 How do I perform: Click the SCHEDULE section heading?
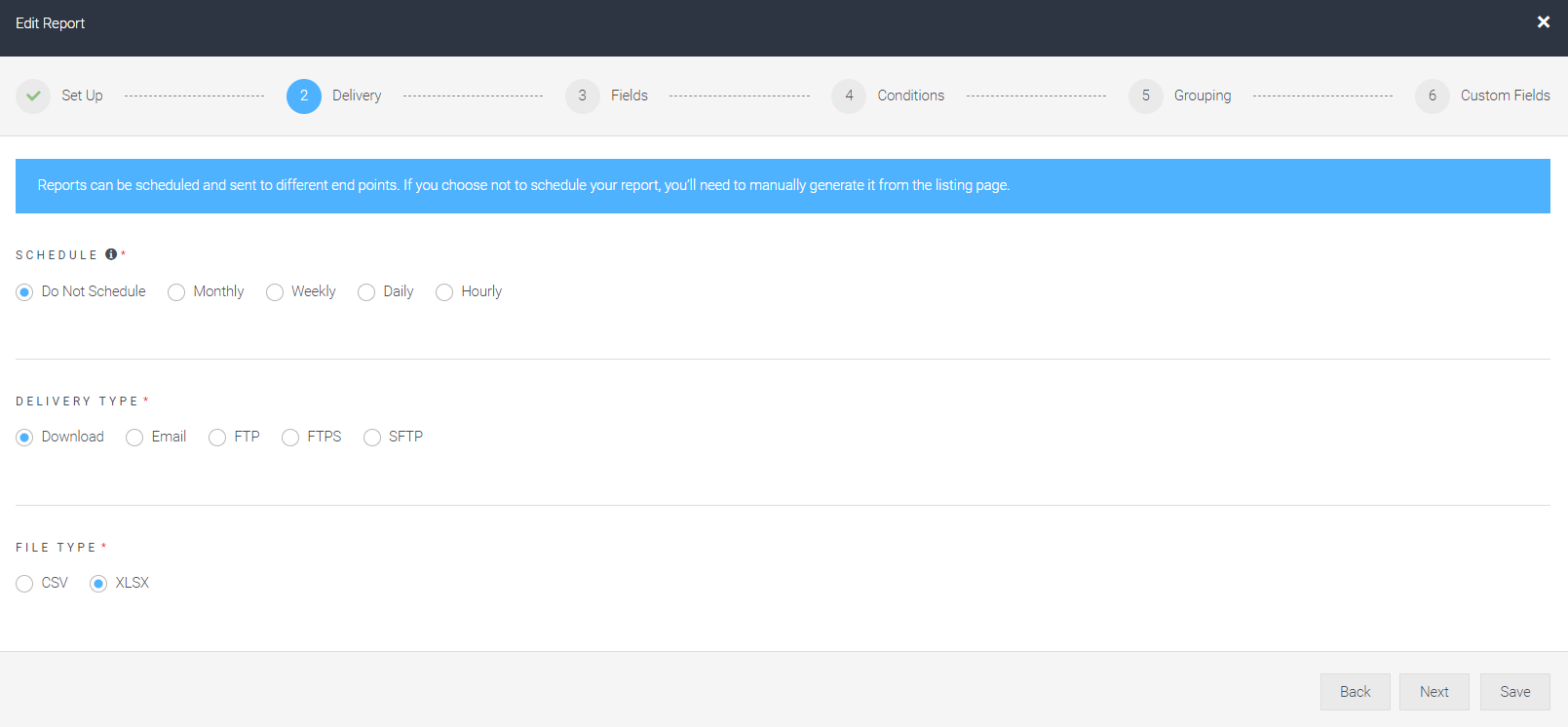pyautogui.click(x=57, y=255)
